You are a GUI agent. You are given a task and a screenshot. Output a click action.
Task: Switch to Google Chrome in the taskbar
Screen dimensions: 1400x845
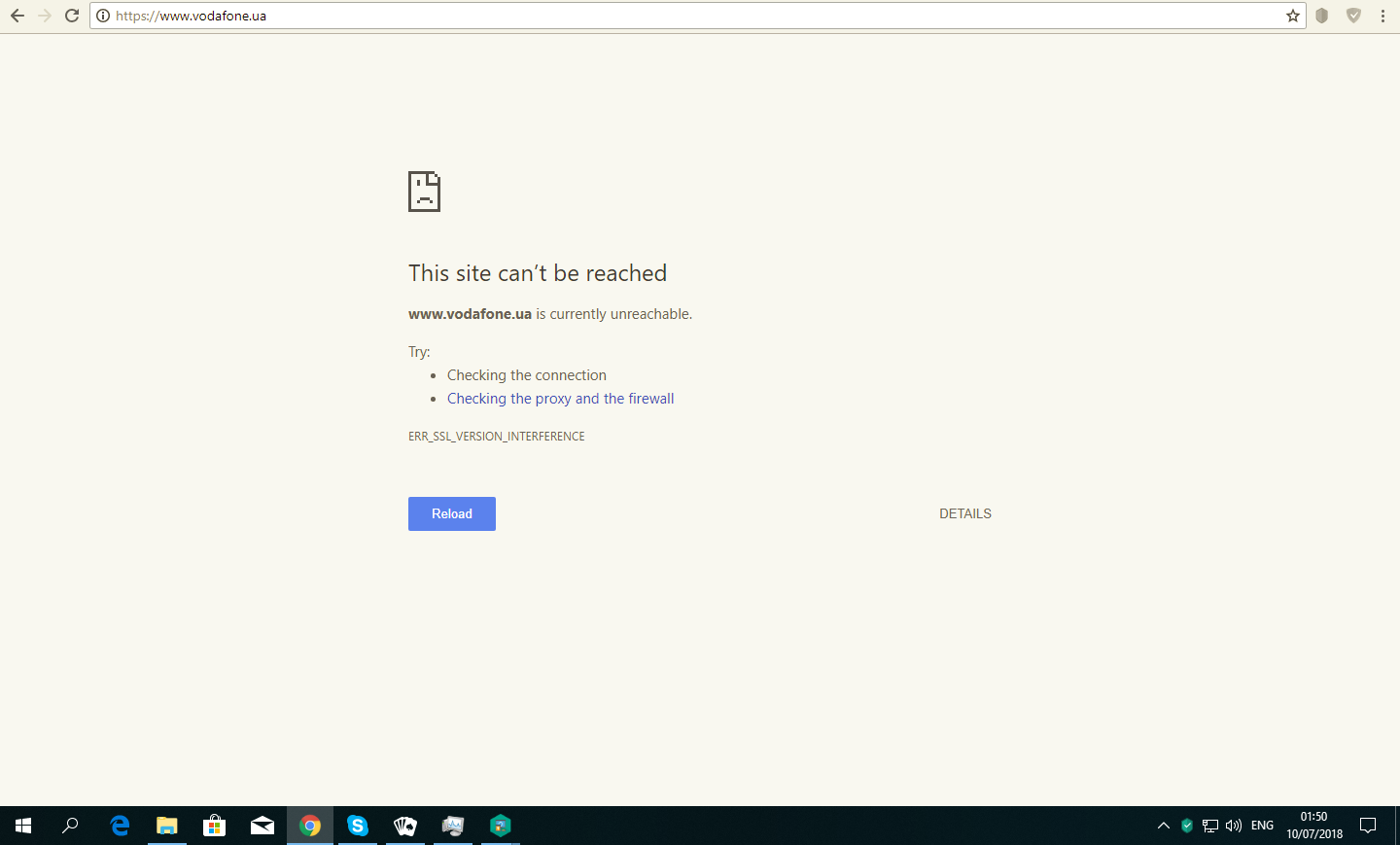point(310,826)
